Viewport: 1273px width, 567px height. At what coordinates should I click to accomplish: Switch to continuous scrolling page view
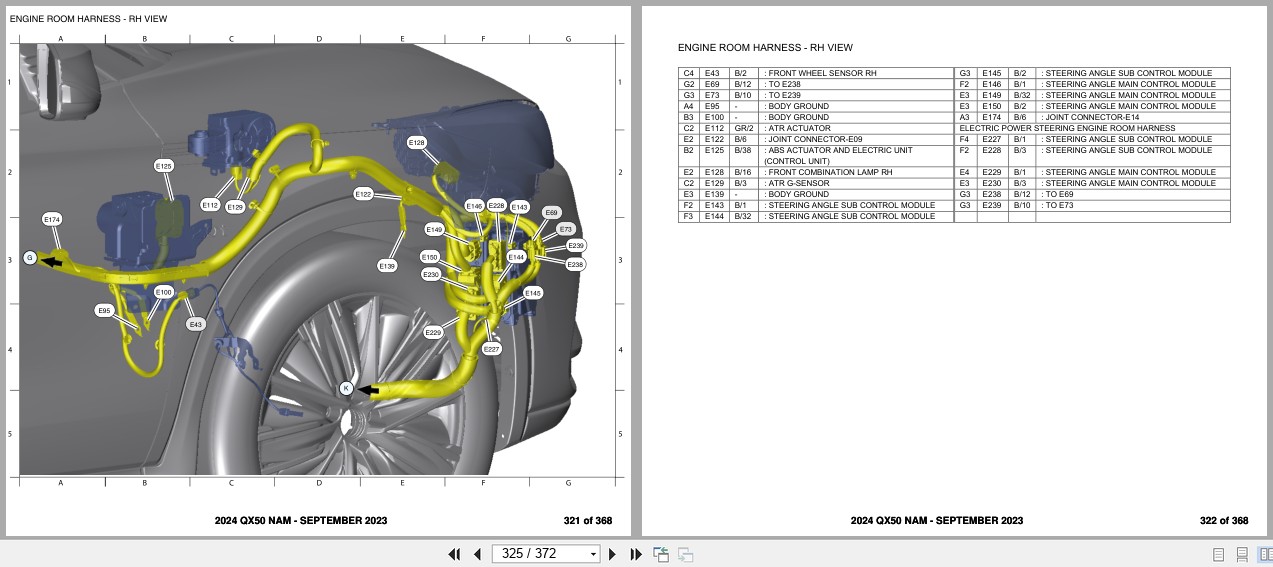point(1241,554)
